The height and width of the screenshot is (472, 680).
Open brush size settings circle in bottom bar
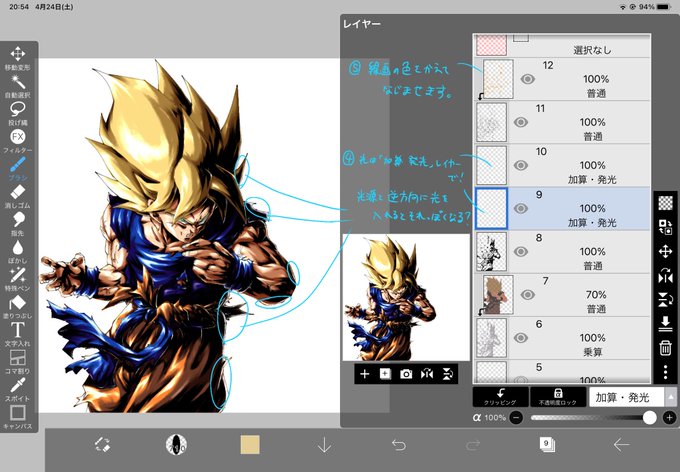point(176,445)
